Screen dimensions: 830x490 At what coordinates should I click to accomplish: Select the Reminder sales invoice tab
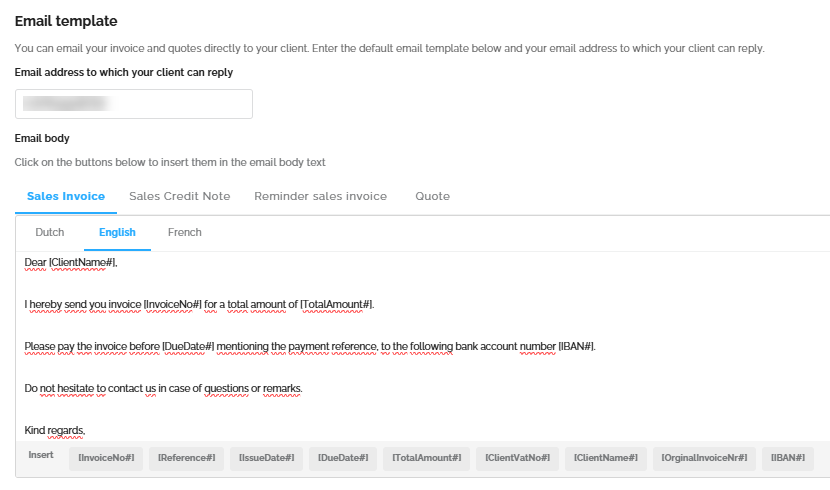tap(320, 196)
